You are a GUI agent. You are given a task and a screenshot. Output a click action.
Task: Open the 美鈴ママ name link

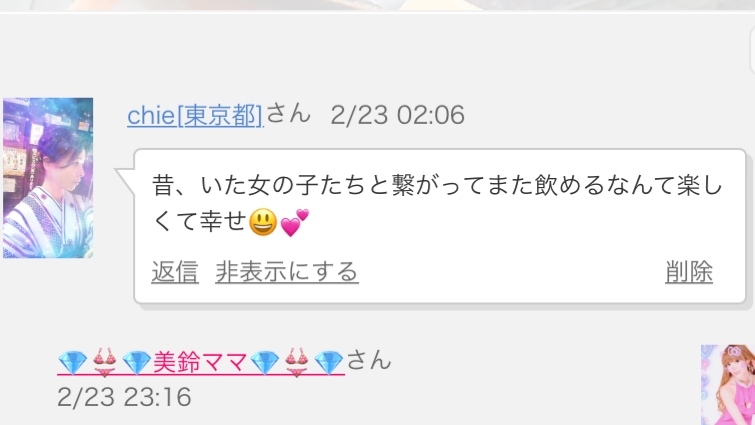201,362
